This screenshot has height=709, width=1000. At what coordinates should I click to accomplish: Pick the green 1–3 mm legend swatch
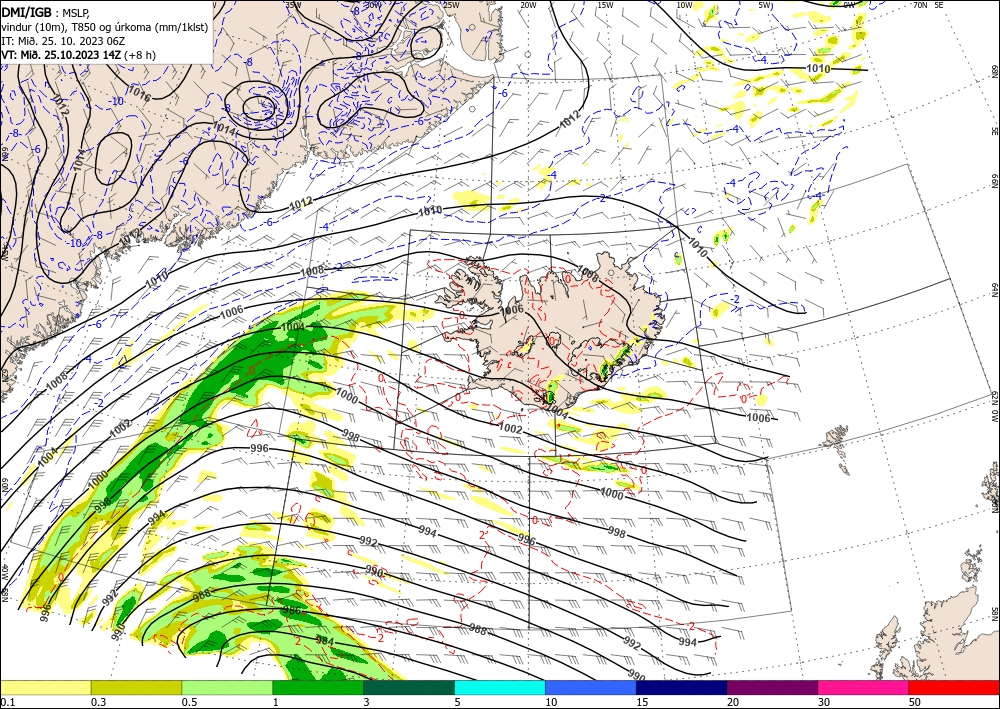click(x=318, y=687)
